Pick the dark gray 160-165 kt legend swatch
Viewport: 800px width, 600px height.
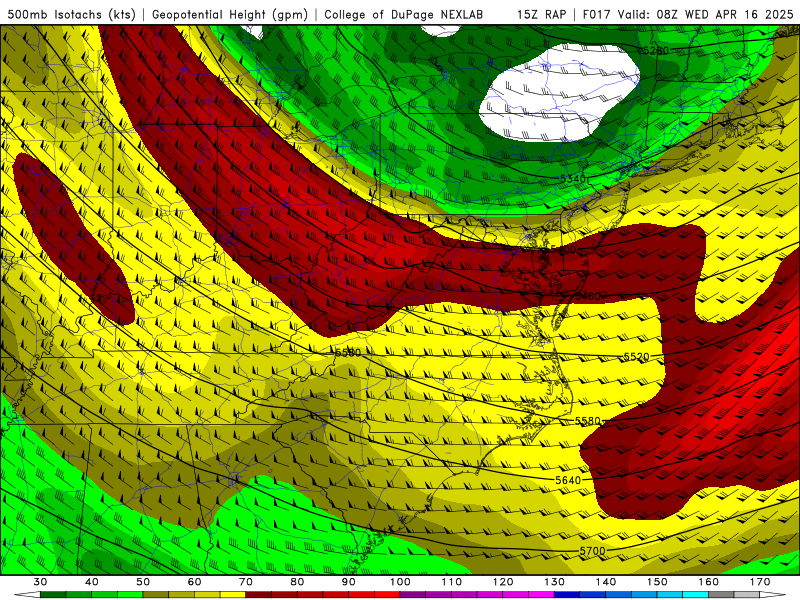coord(722,595)
